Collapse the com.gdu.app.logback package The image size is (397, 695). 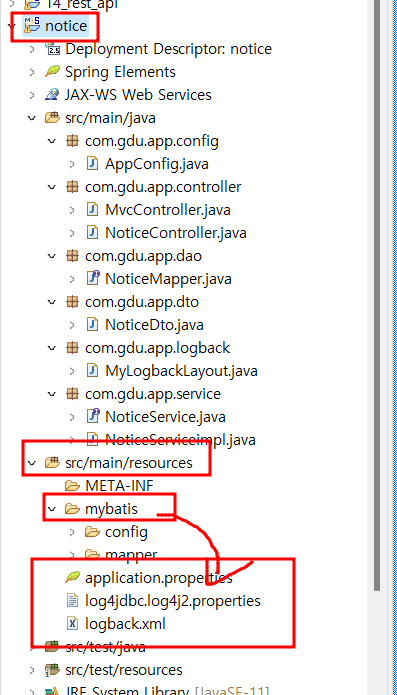[x=52, y=348]
